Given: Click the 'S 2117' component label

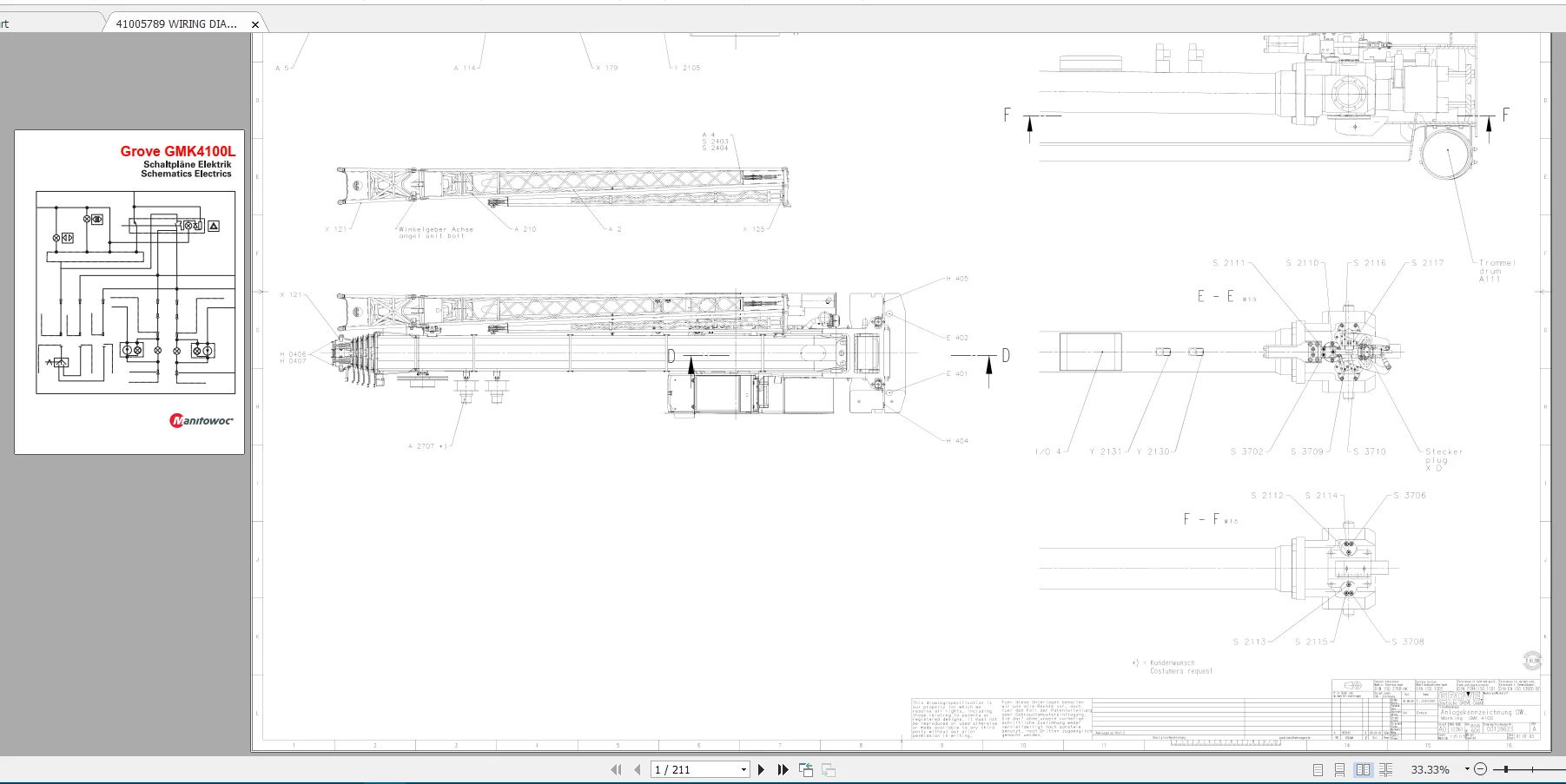Looking at the screenshot, I should point(1427,263).
